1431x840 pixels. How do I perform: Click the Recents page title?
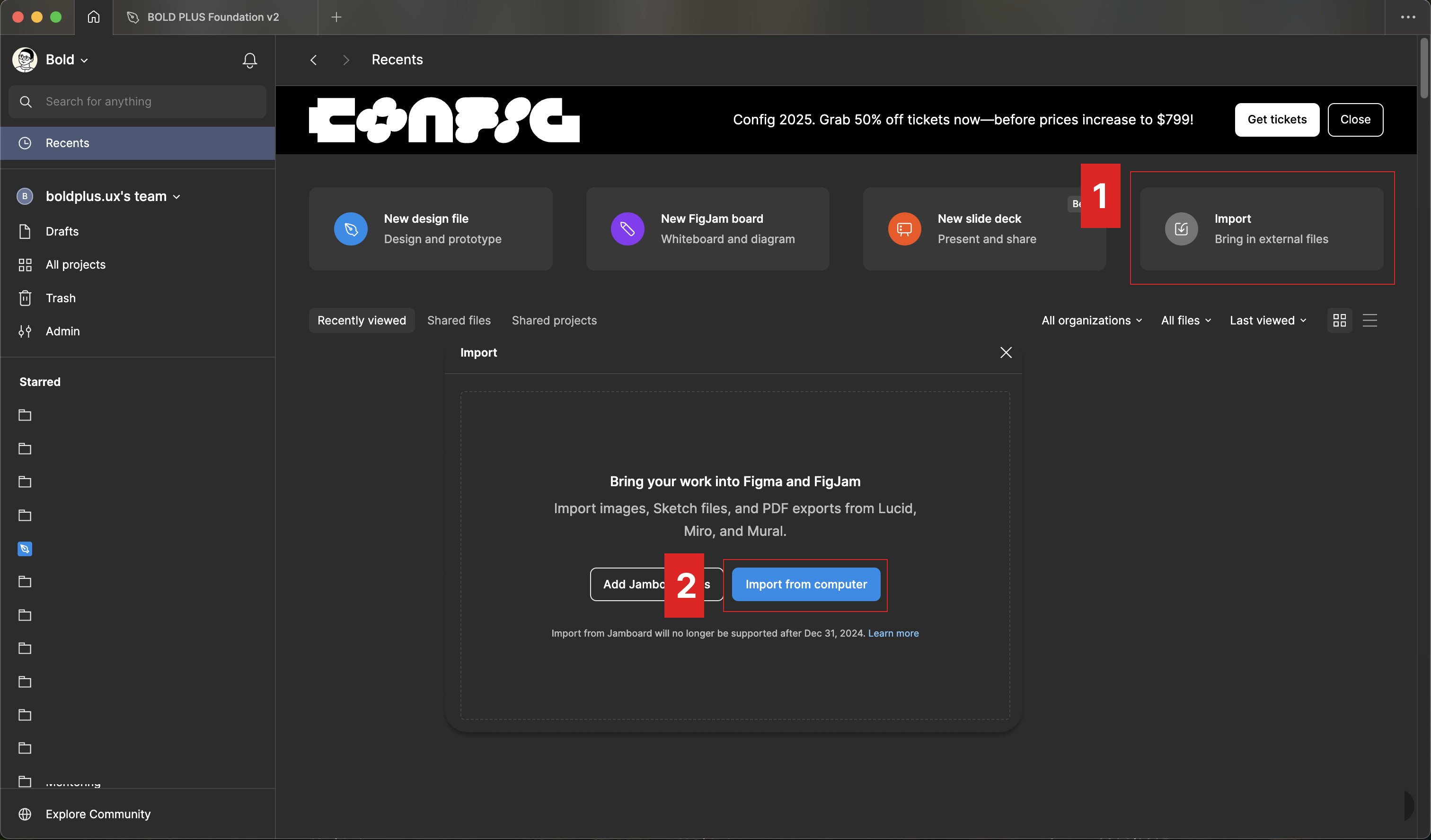tap(397, 60)
